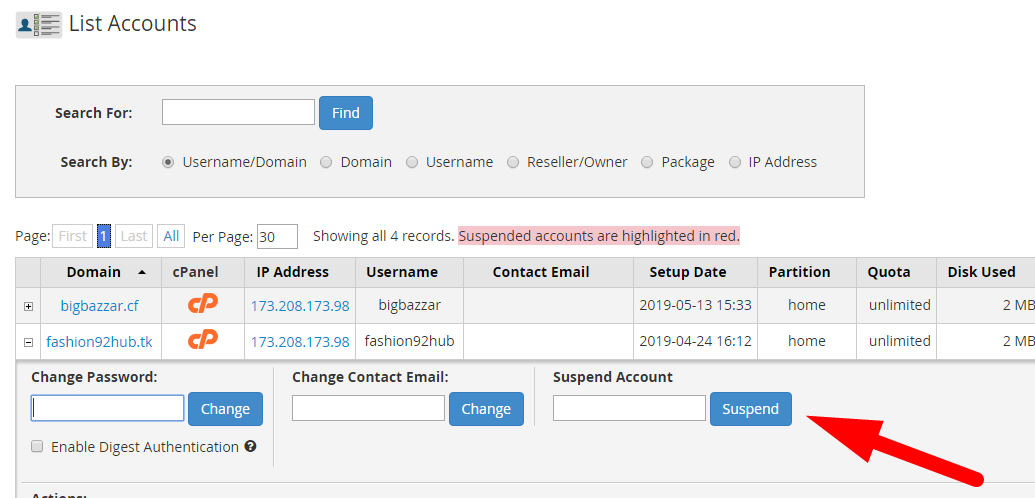
Task: Click the Change Contact Email input
Action: tap(368, 408)
